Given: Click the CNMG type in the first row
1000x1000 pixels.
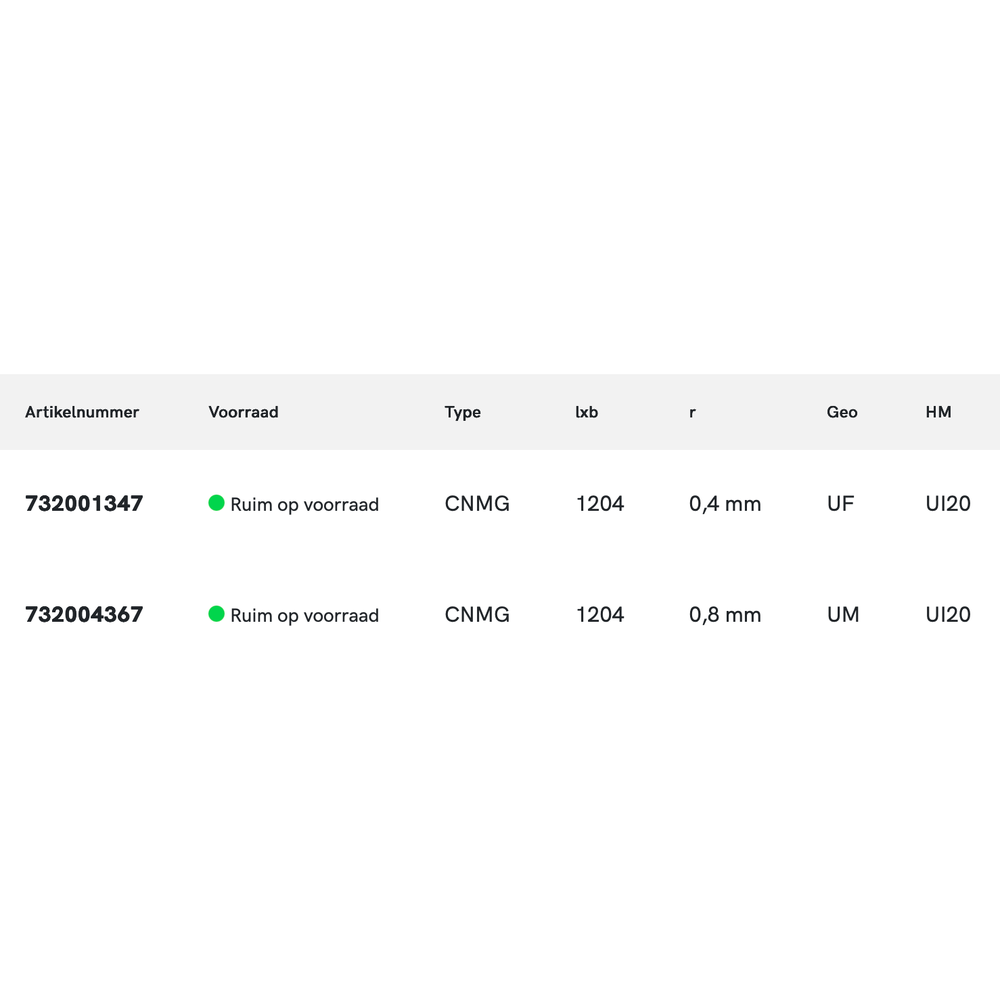Looking at the screenshot, I should pos(477,504).
